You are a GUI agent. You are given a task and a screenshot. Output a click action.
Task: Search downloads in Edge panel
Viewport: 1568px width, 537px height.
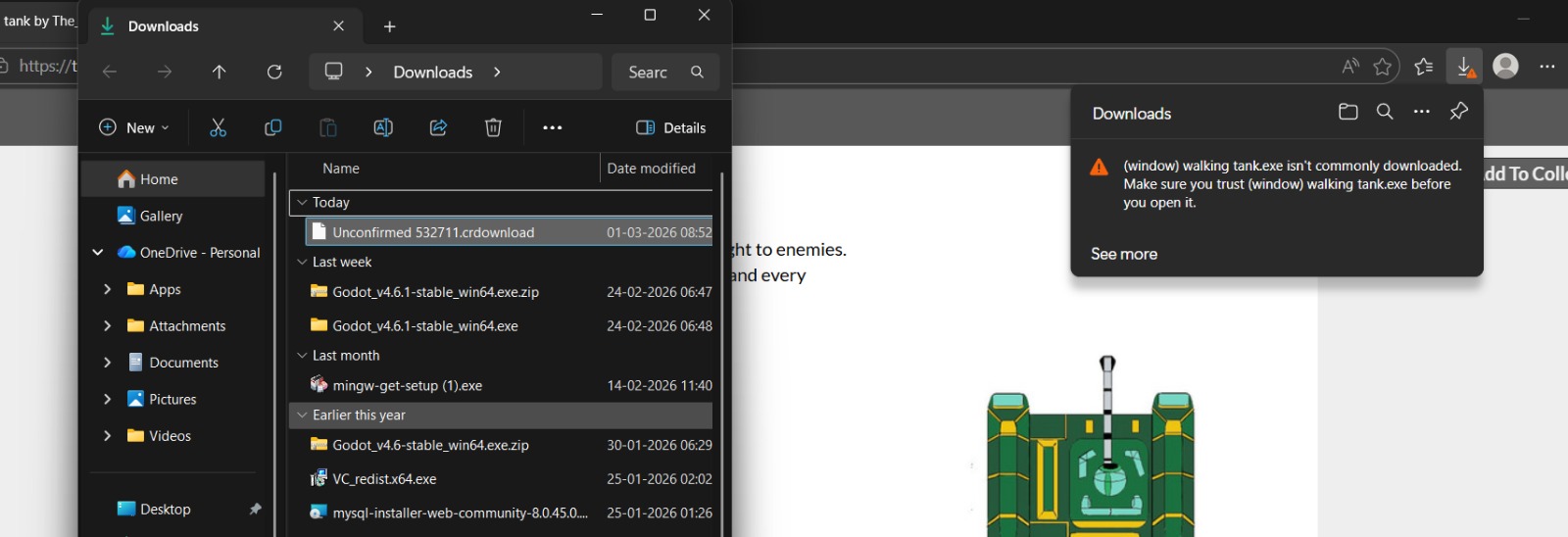1385,112
